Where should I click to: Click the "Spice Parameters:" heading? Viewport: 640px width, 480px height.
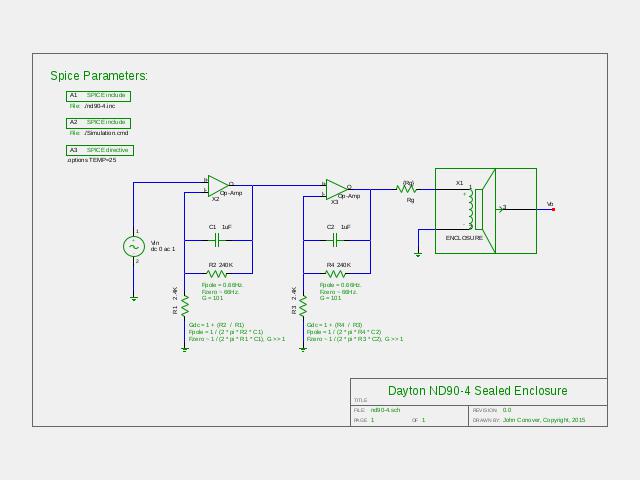99,76
